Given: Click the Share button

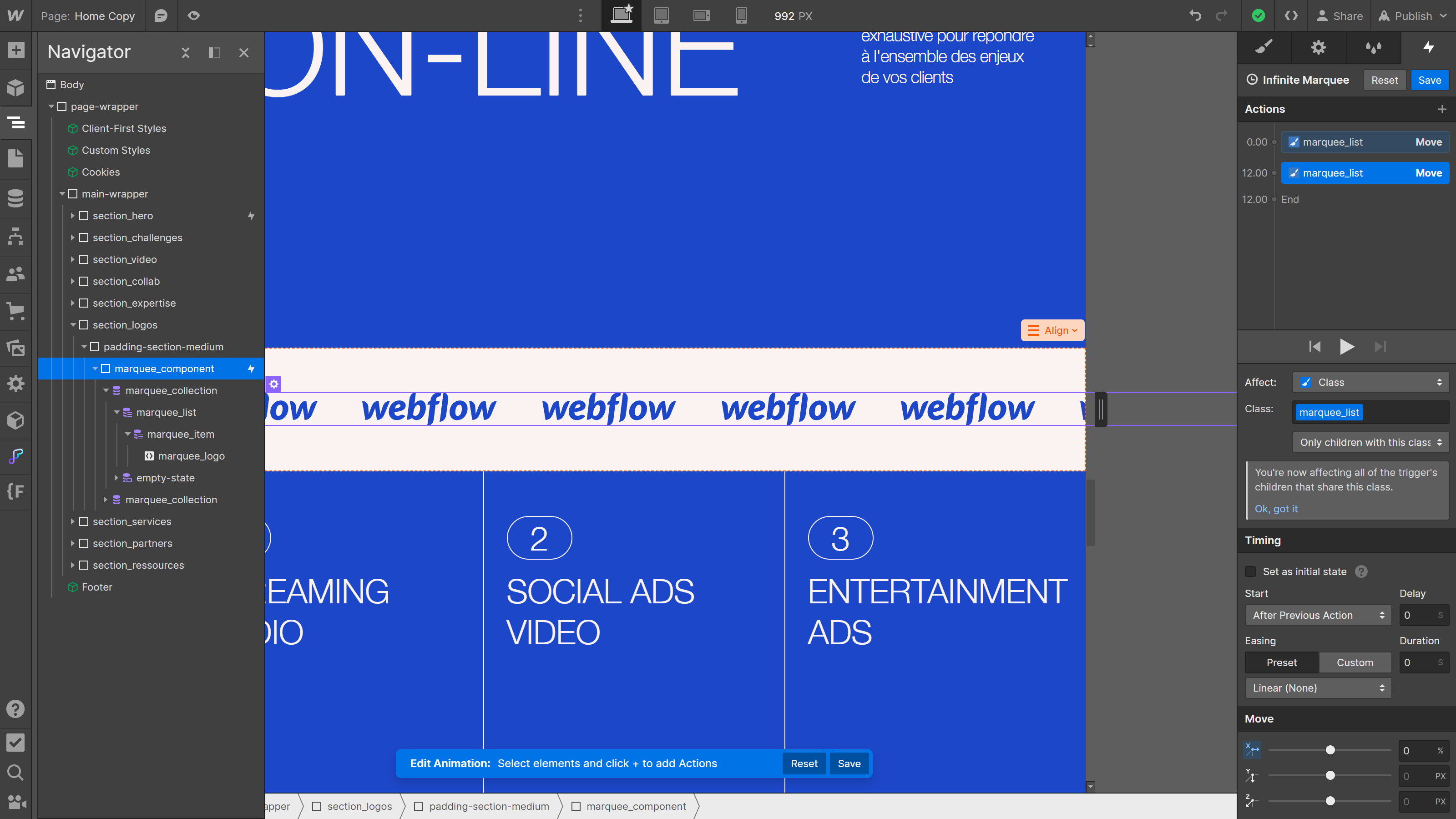Looking at the screenshot, I should (1339, 16).
